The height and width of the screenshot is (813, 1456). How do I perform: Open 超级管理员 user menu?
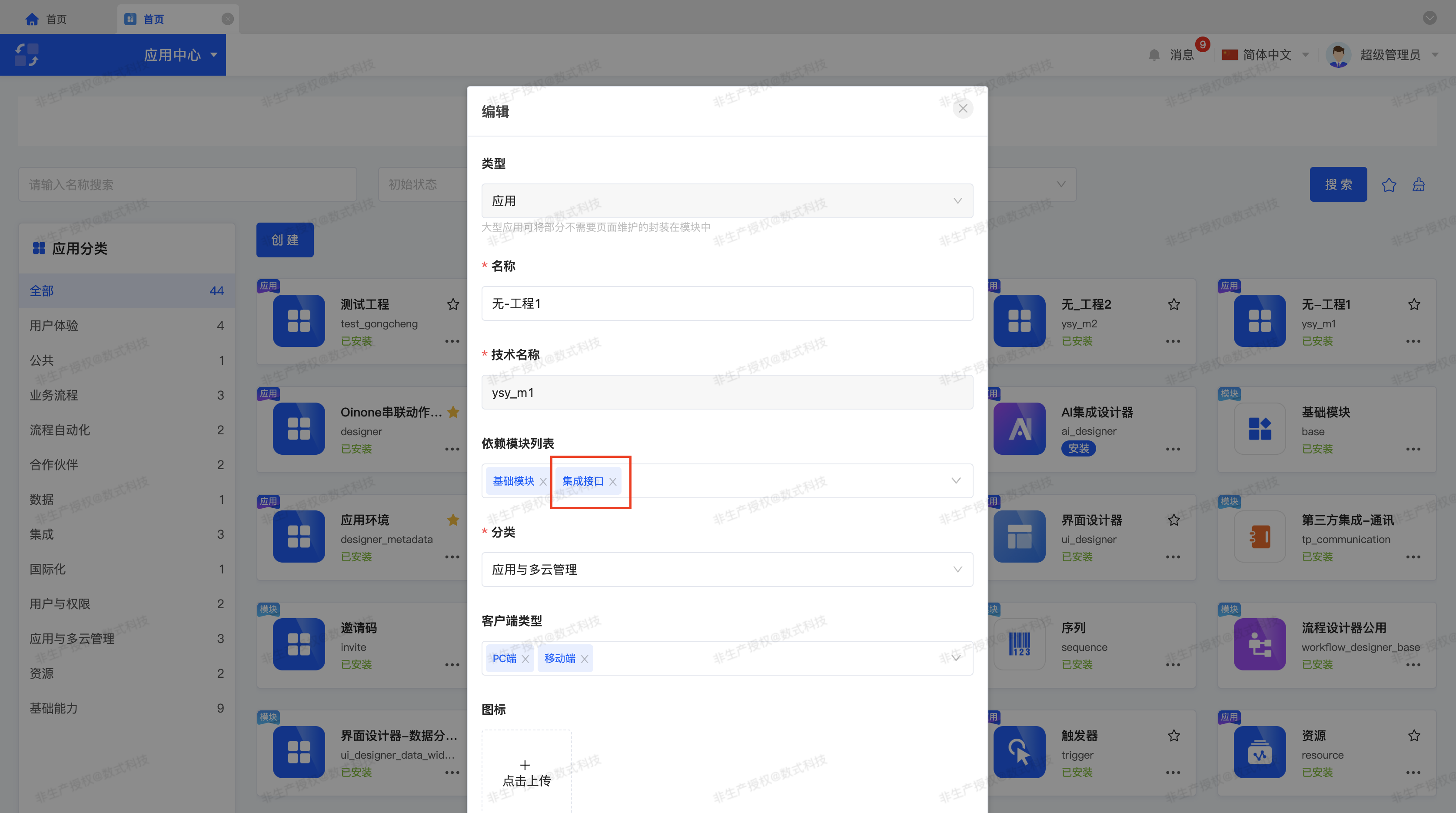(1383, 55)
